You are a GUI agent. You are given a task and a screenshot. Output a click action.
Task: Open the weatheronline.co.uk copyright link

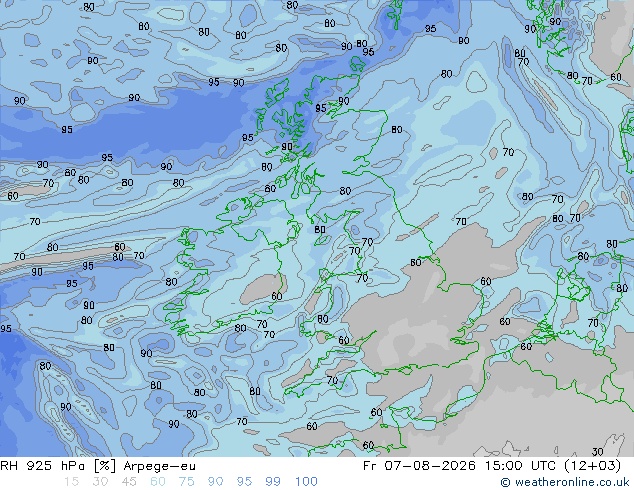[x=565, y=482]
